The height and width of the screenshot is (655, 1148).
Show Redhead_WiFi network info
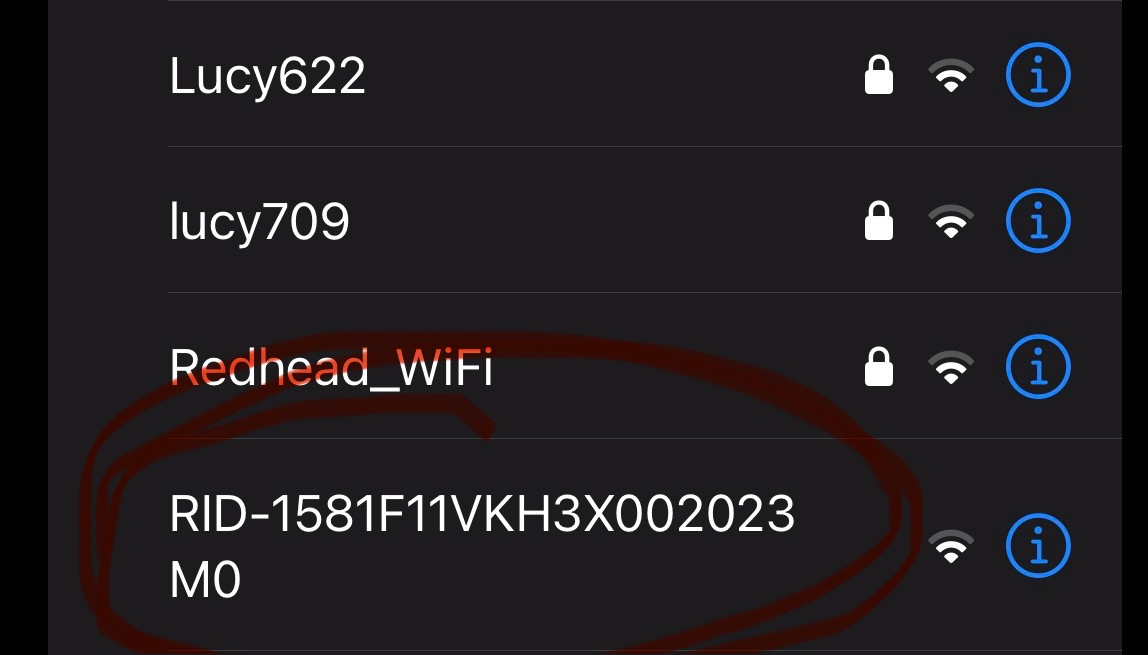(x=1038, y=366)
